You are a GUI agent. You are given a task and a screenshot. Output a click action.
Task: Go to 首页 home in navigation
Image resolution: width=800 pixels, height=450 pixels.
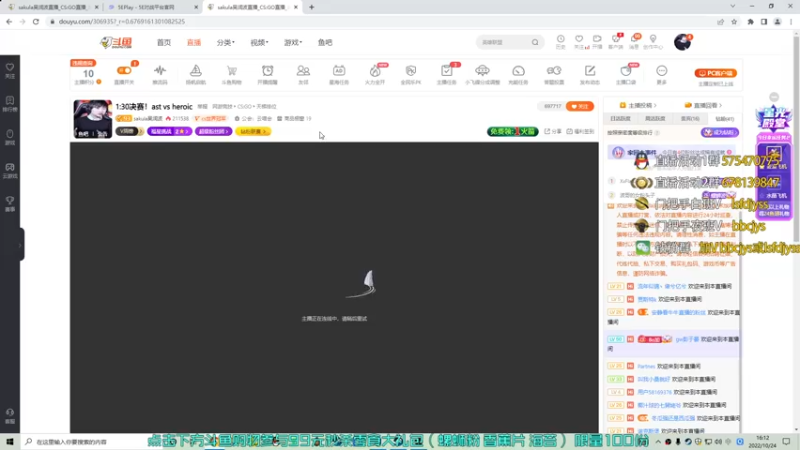pos(164,42)
